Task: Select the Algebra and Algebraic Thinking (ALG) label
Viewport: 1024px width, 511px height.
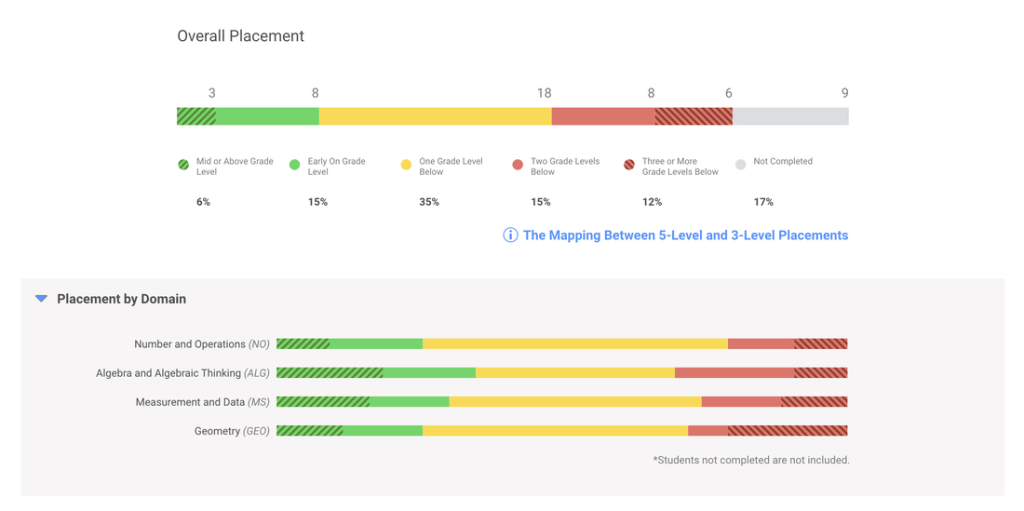Action: [x=183, y=373]
